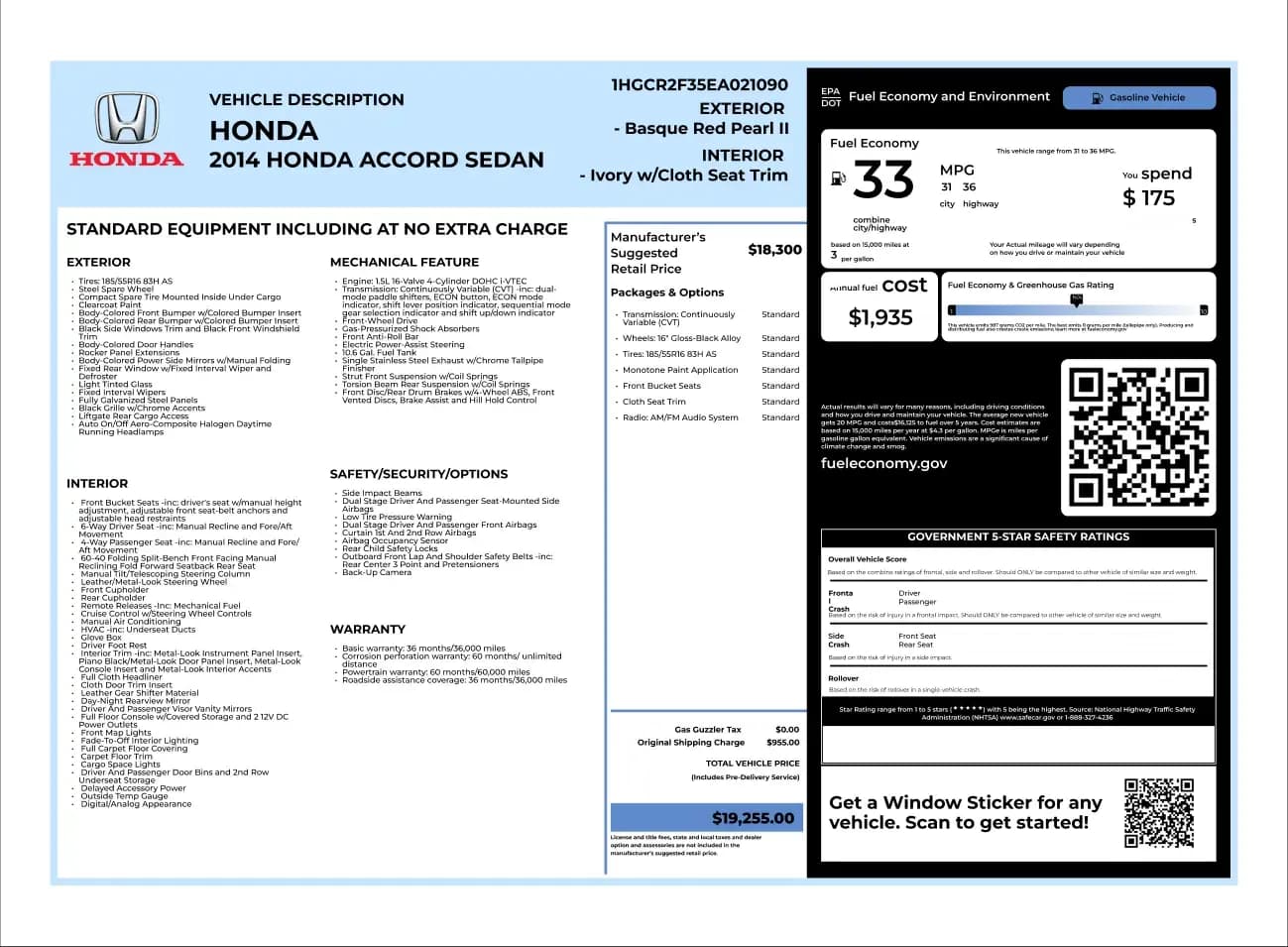Click the fuel pump icon beside the 33 MPG
1288x947 pixels.
tap(838, 178)
